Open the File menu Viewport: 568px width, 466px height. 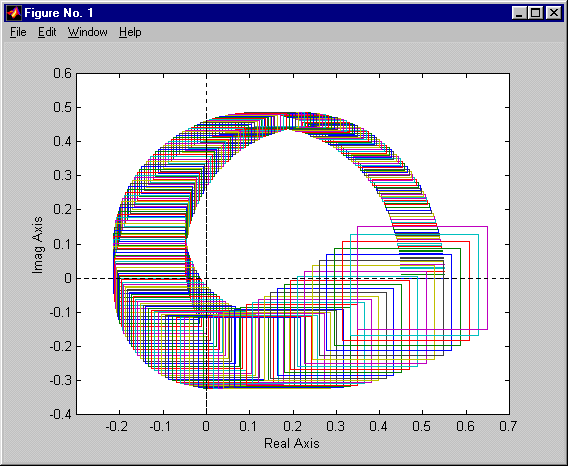18,32
